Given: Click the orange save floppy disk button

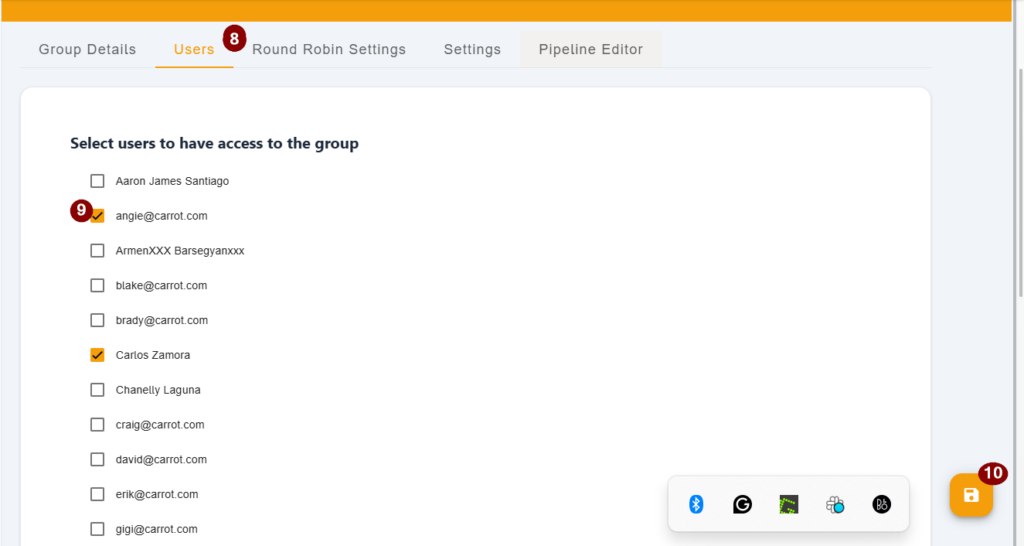Looking at the screenshot, I should pos(971,495).
